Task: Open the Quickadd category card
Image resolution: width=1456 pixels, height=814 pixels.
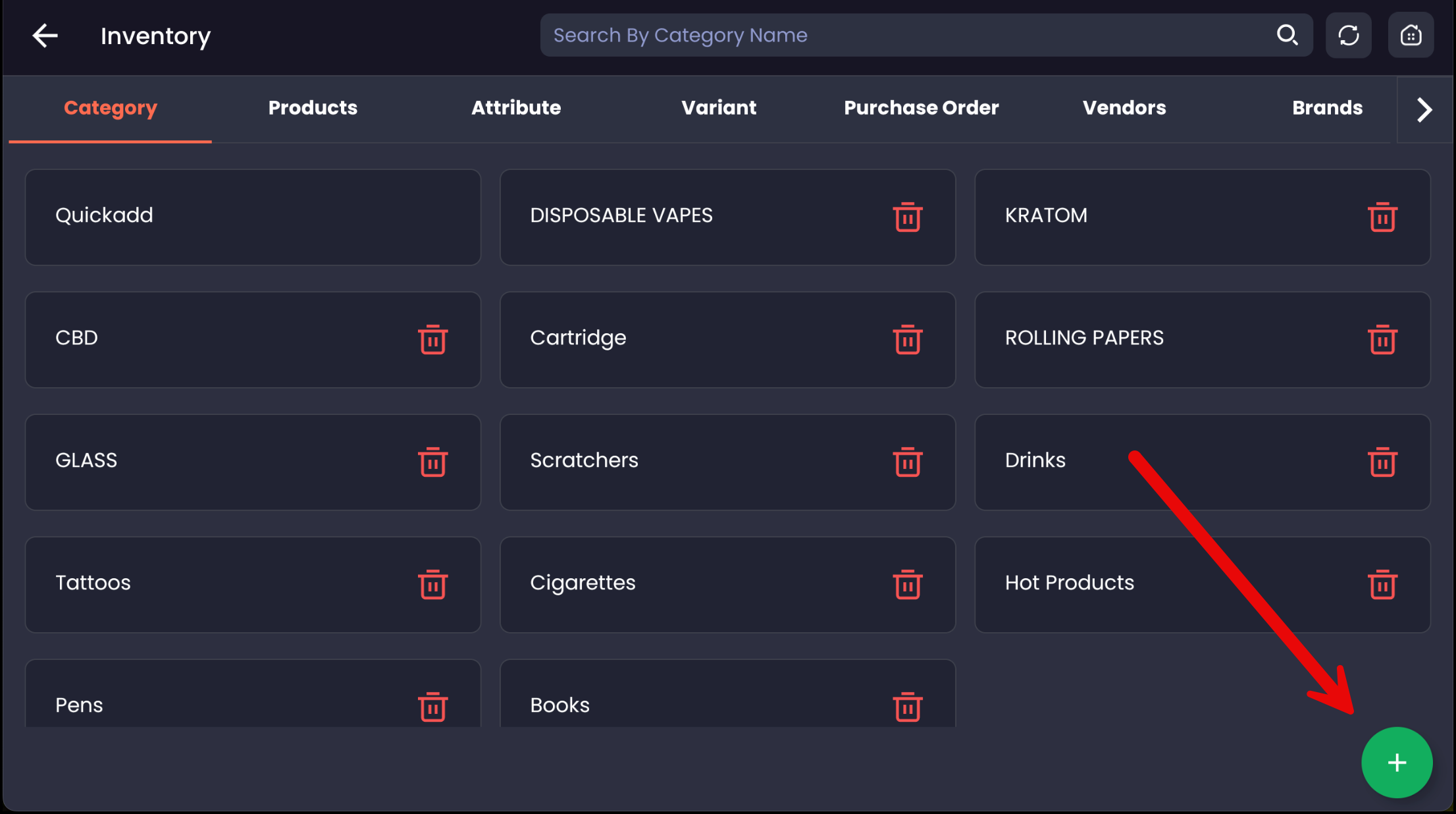Action: 253,217
